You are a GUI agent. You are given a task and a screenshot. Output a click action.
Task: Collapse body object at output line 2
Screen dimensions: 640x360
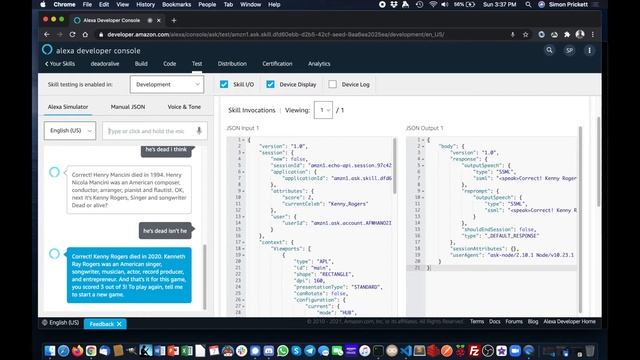pos(423,146)
